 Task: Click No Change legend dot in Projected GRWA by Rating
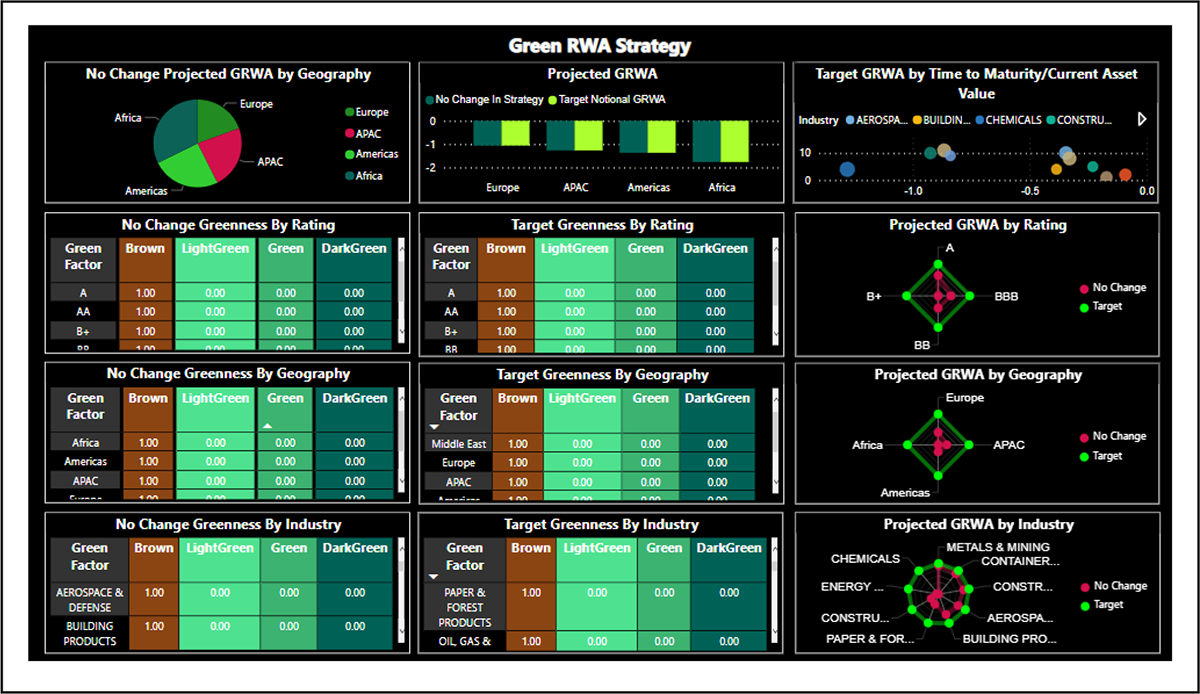pyautogui.click(x=1084, y=288)
